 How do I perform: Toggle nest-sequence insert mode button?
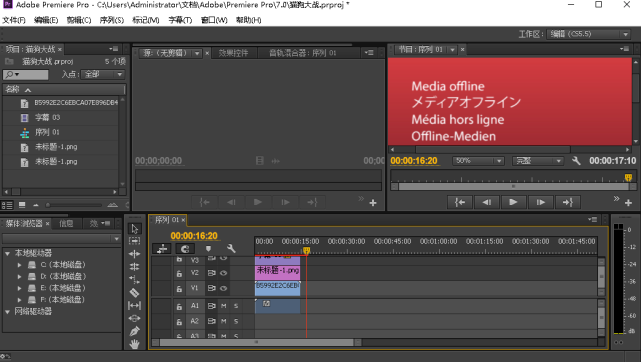[162, 248]
